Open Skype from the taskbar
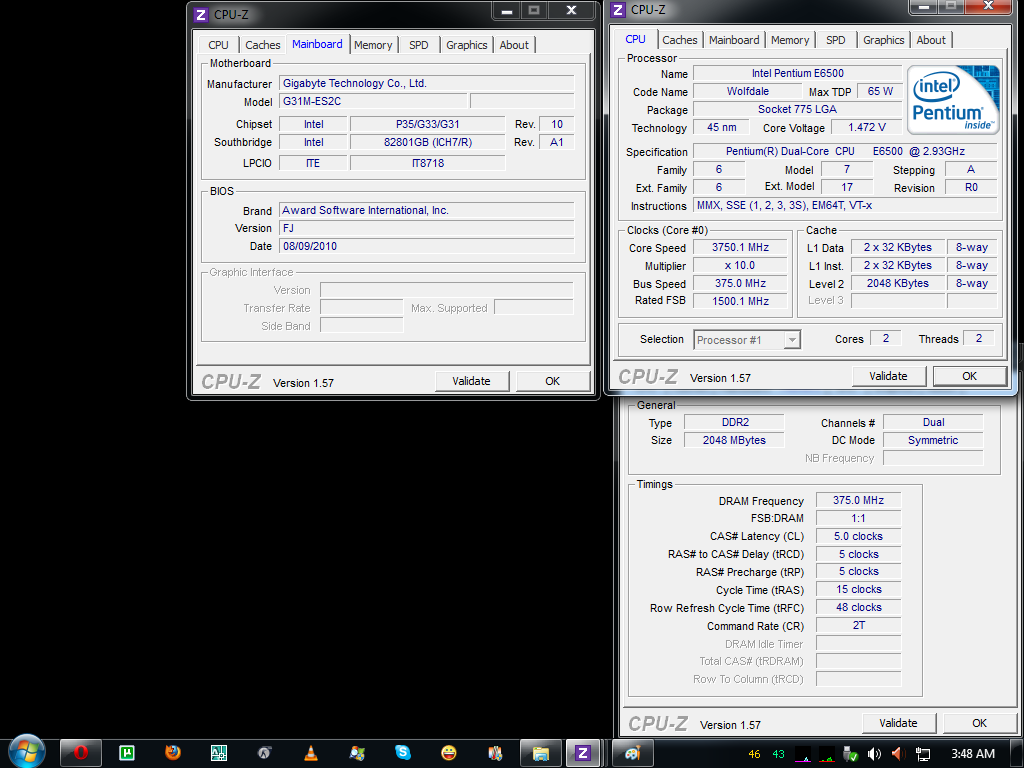Screen dimensions: 1024x768 403,753
